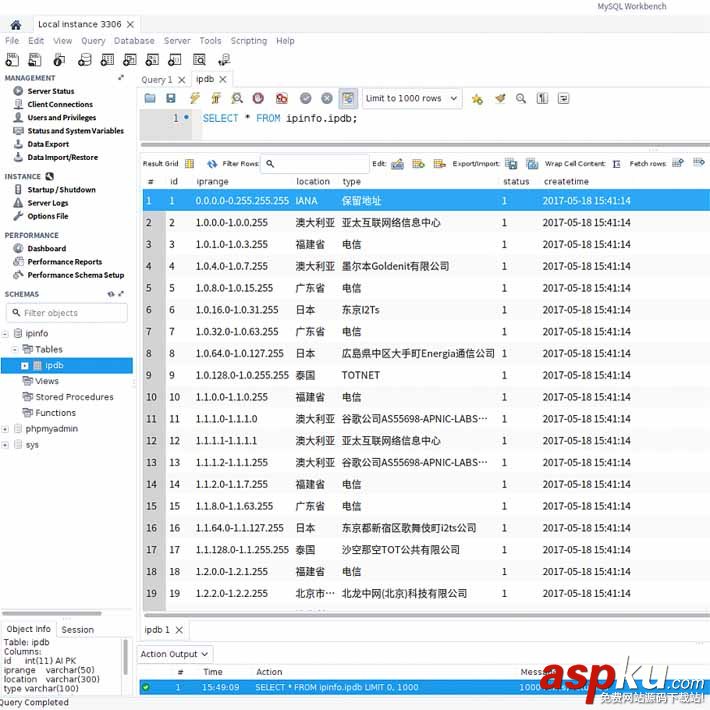
Task: Open Limit to 1000 rows dropdown
Action: pos(412,98)
